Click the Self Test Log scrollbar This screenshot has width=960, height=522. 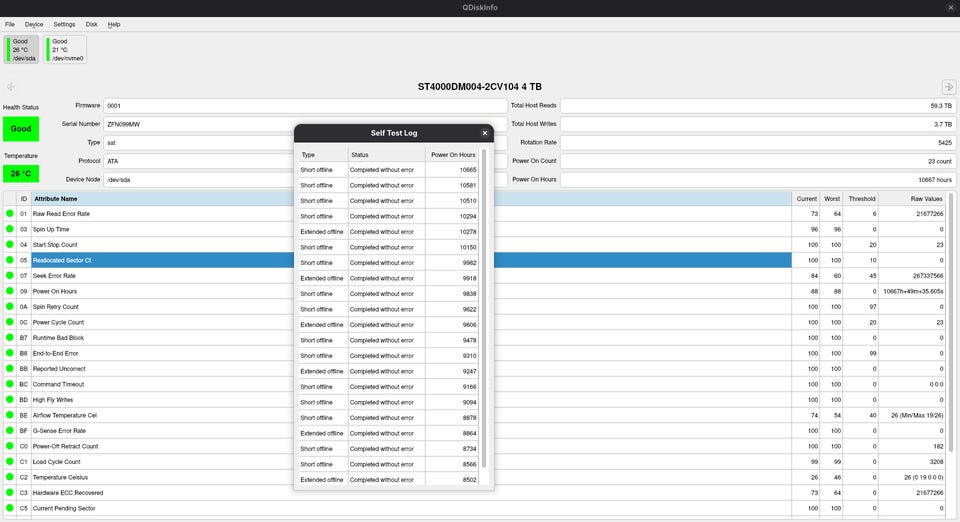point(484,308)
